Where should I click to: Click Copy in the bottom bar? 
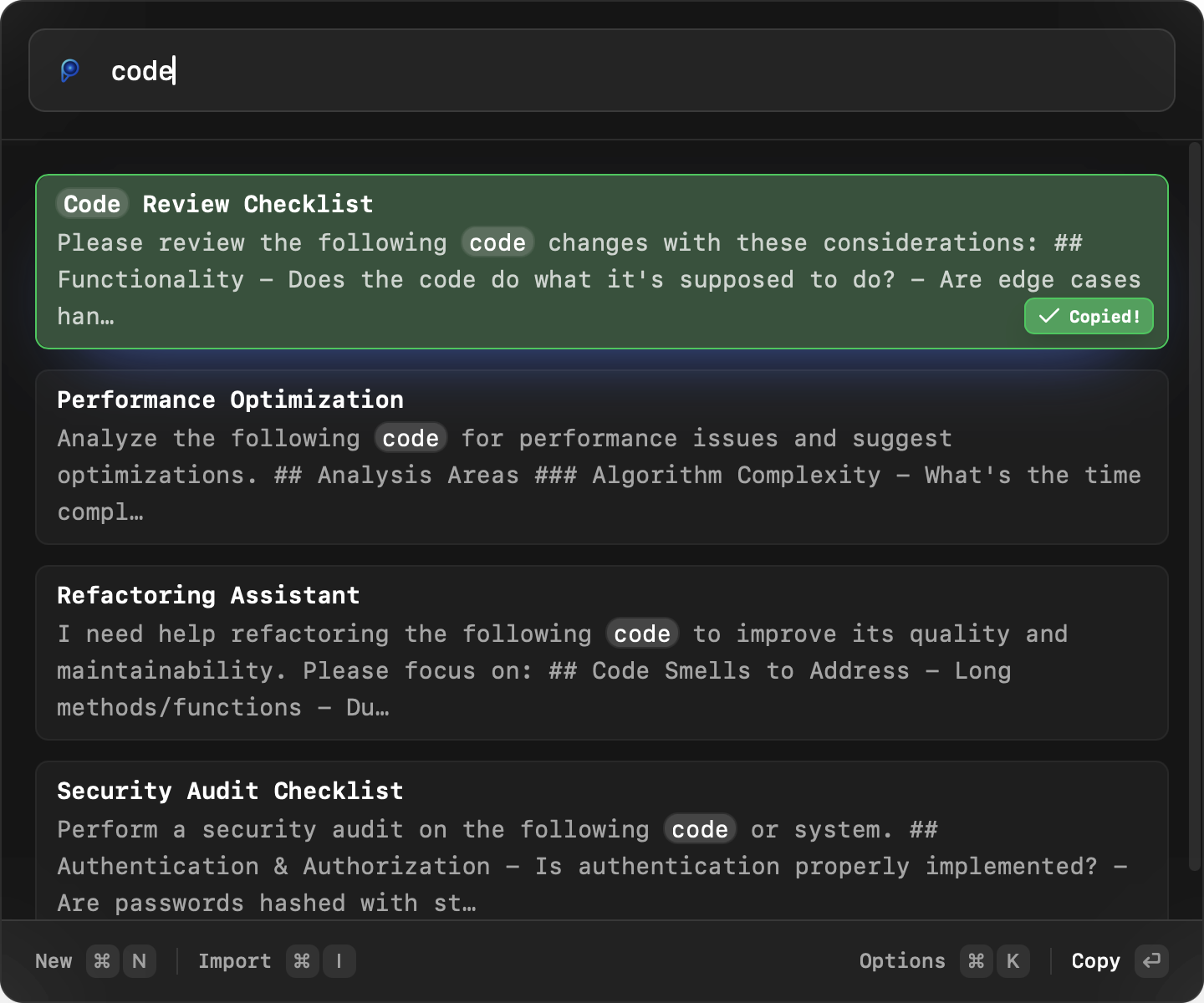pos(1095,961)
